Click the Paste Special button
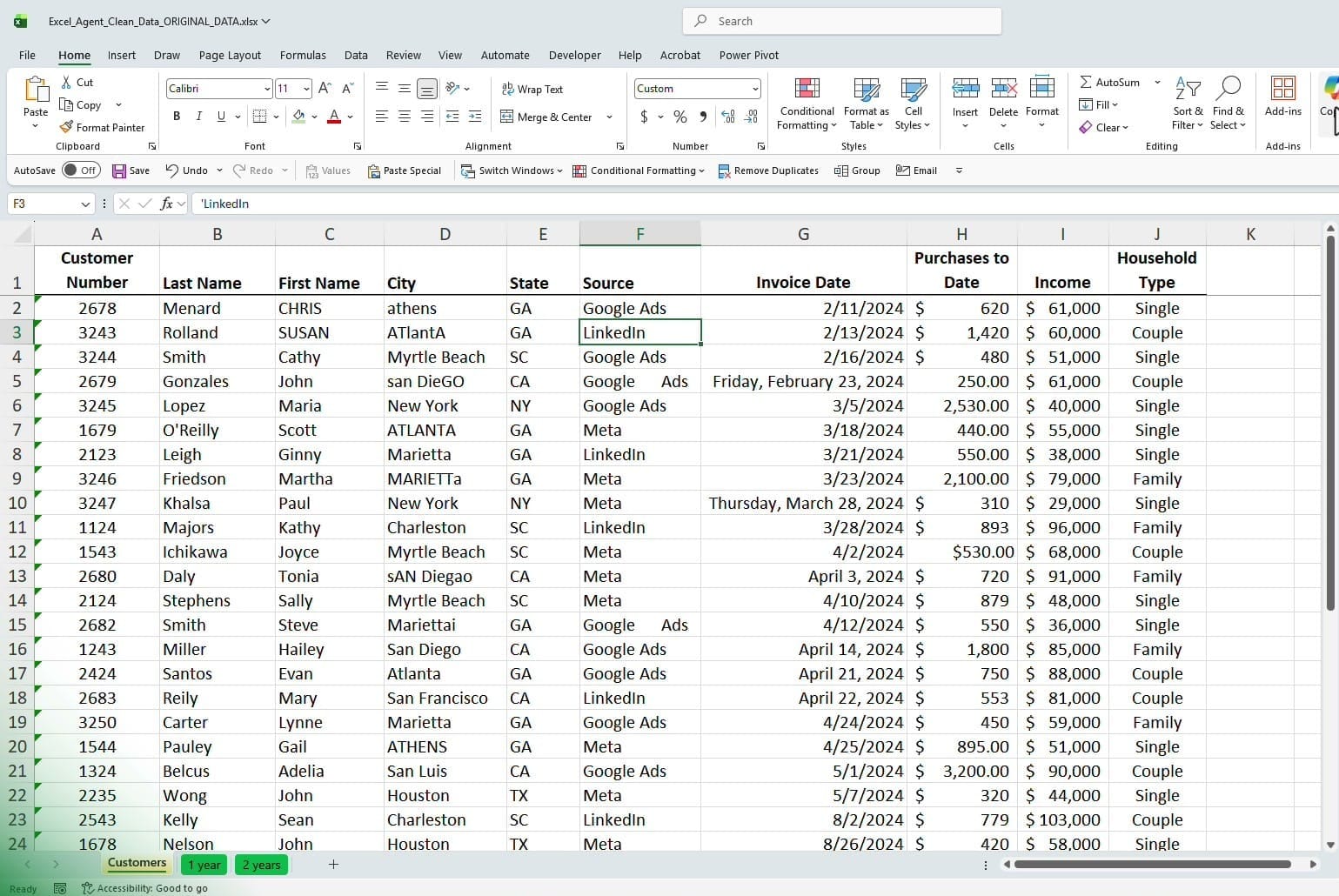Viewport: 1339px width, 896px height. pos(405,171)
